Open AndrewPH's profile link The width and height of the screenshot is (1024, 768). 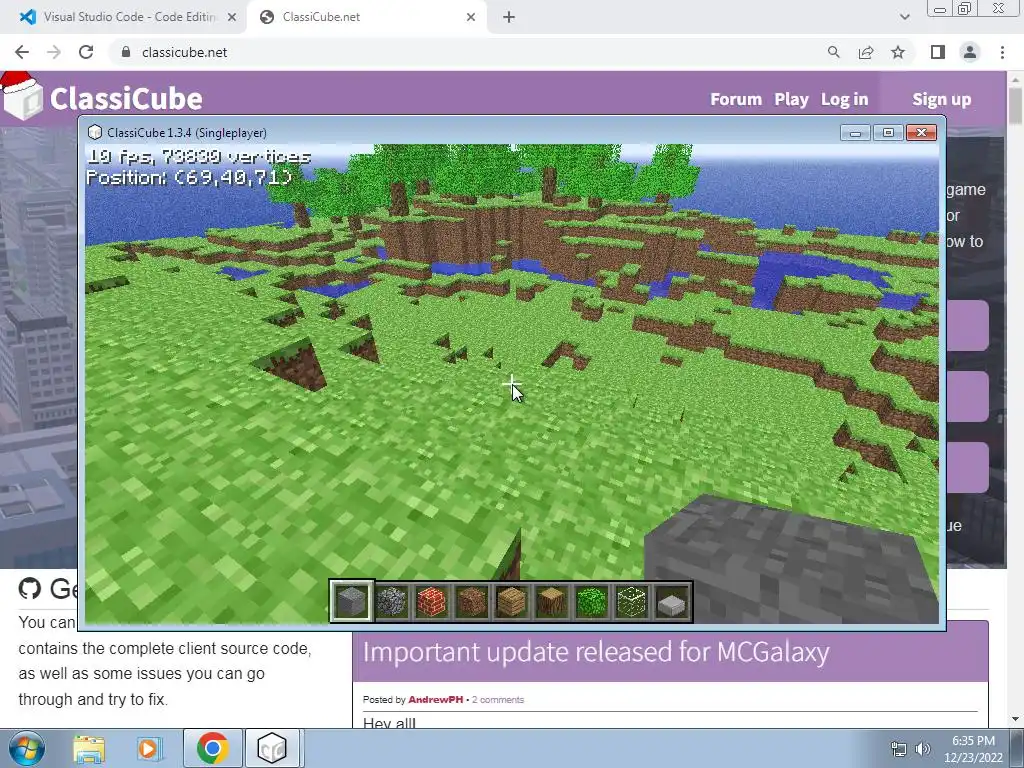click(436, 699)
